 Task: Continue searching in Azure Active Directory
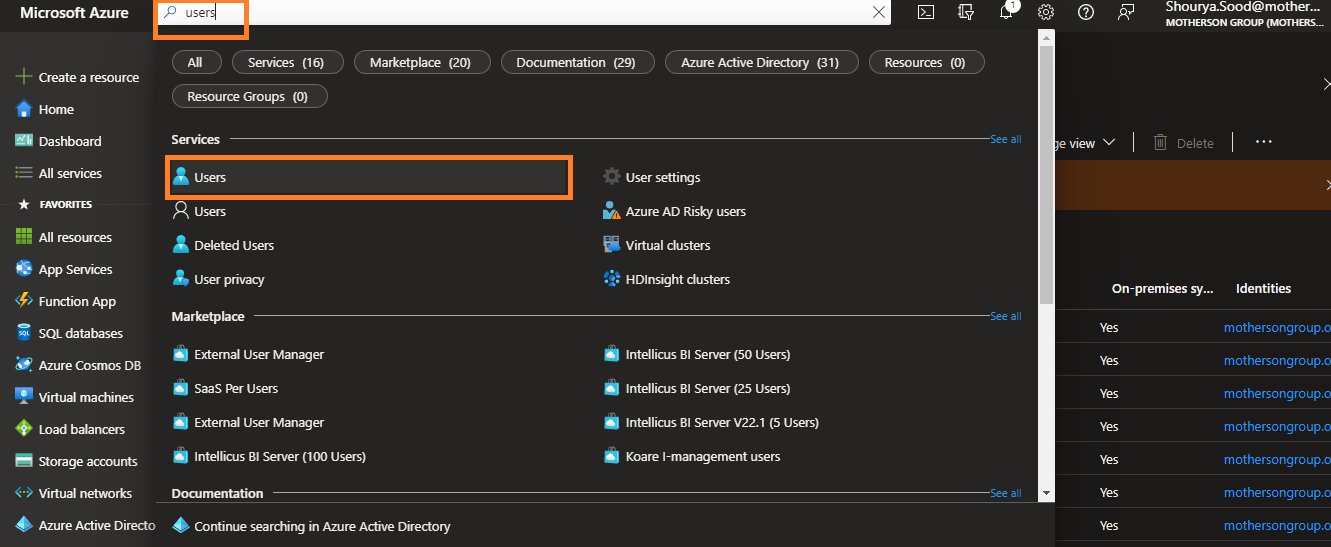point(311,526)
